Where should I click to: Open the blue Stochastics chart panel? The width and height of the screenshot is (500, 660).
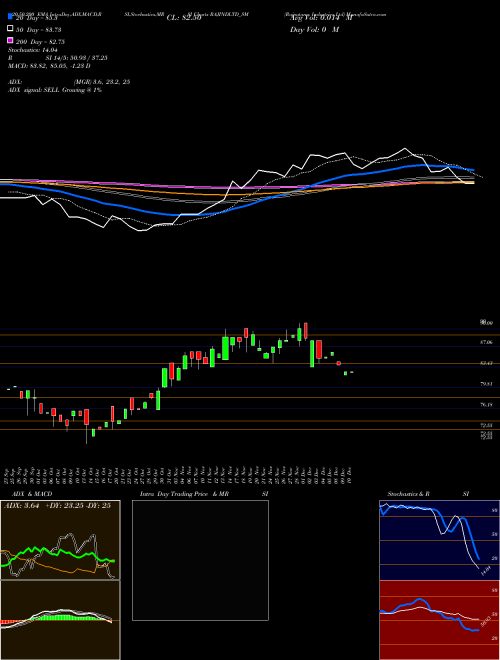[x=439, y=540]
